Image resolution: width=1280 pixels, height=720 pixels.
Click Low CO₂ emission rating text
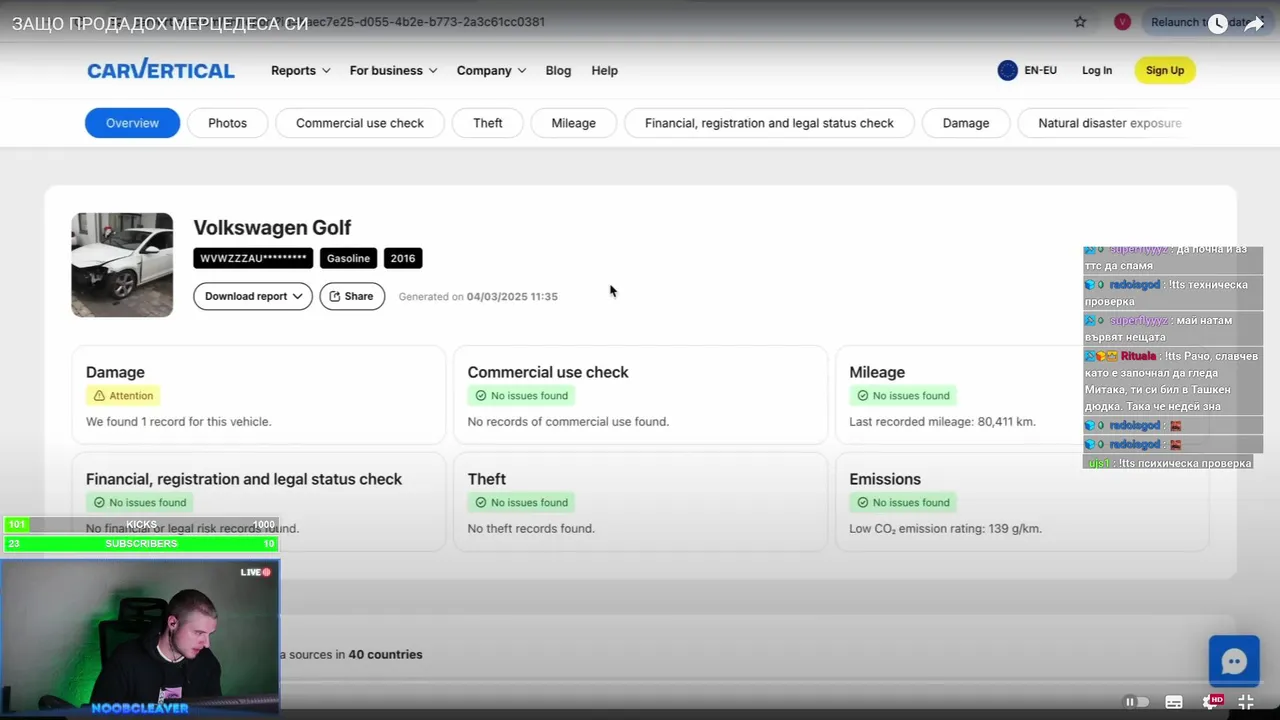pyautogui.click(x=945, y=529)
